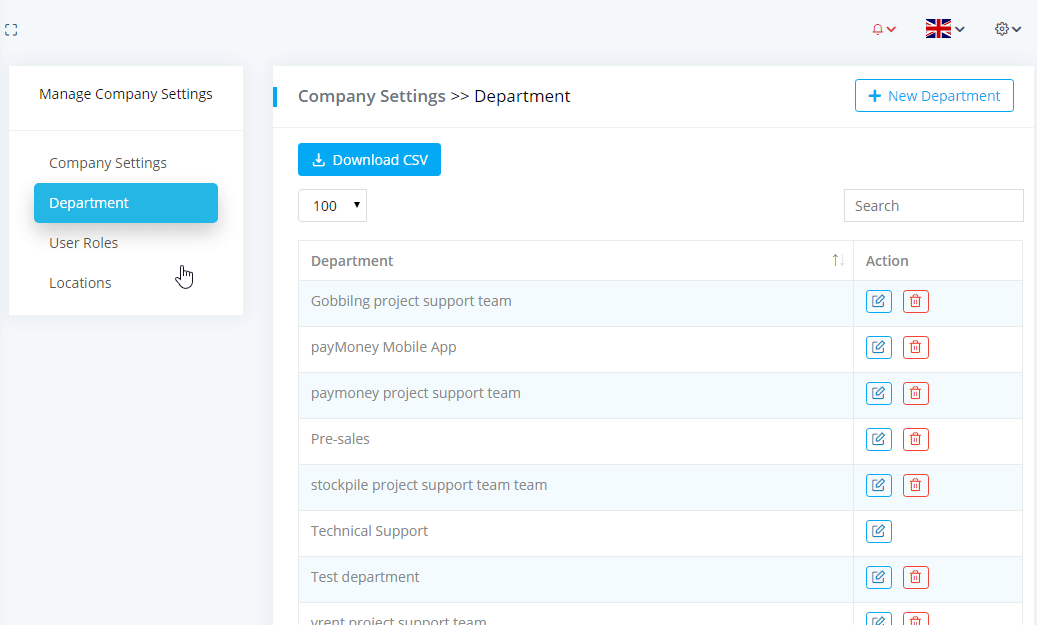Edit the Gobbilng project support team department
This screenshot has height=625, width=1037.
tap(878, 301)
